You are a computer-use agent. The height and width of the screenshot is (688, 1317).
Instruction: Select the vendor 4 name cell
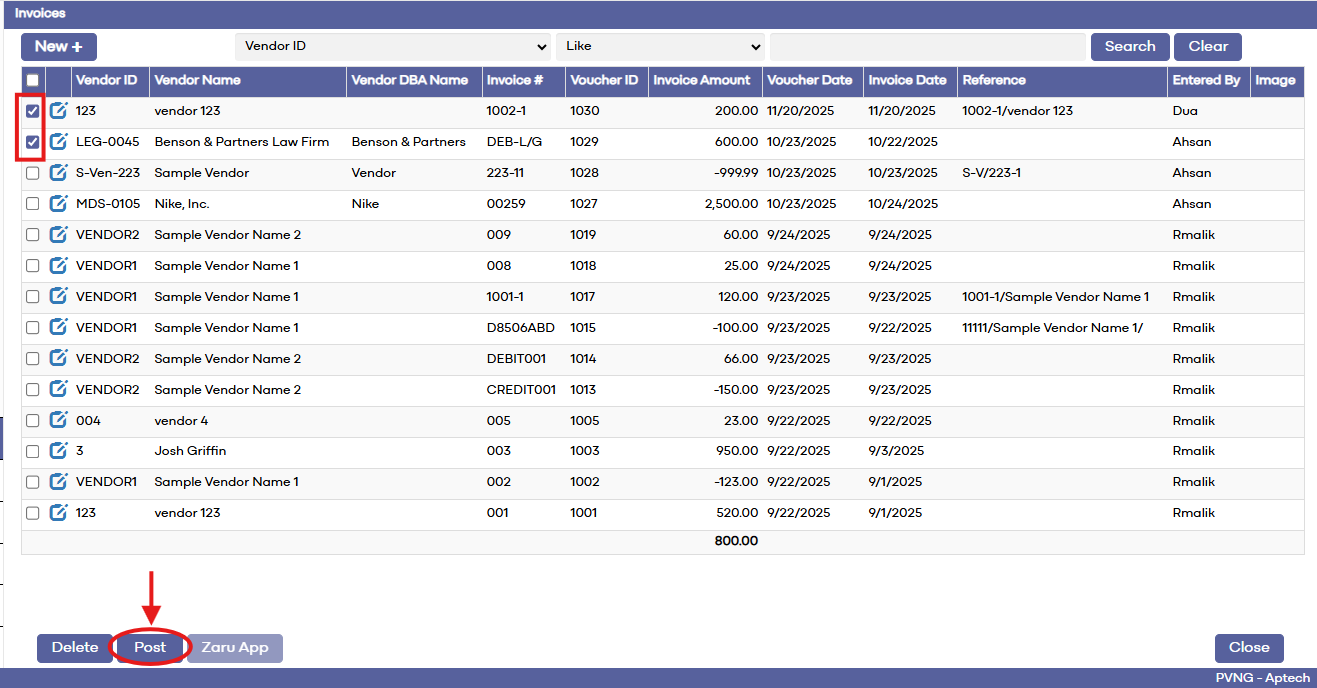click(x=181, y=421)
